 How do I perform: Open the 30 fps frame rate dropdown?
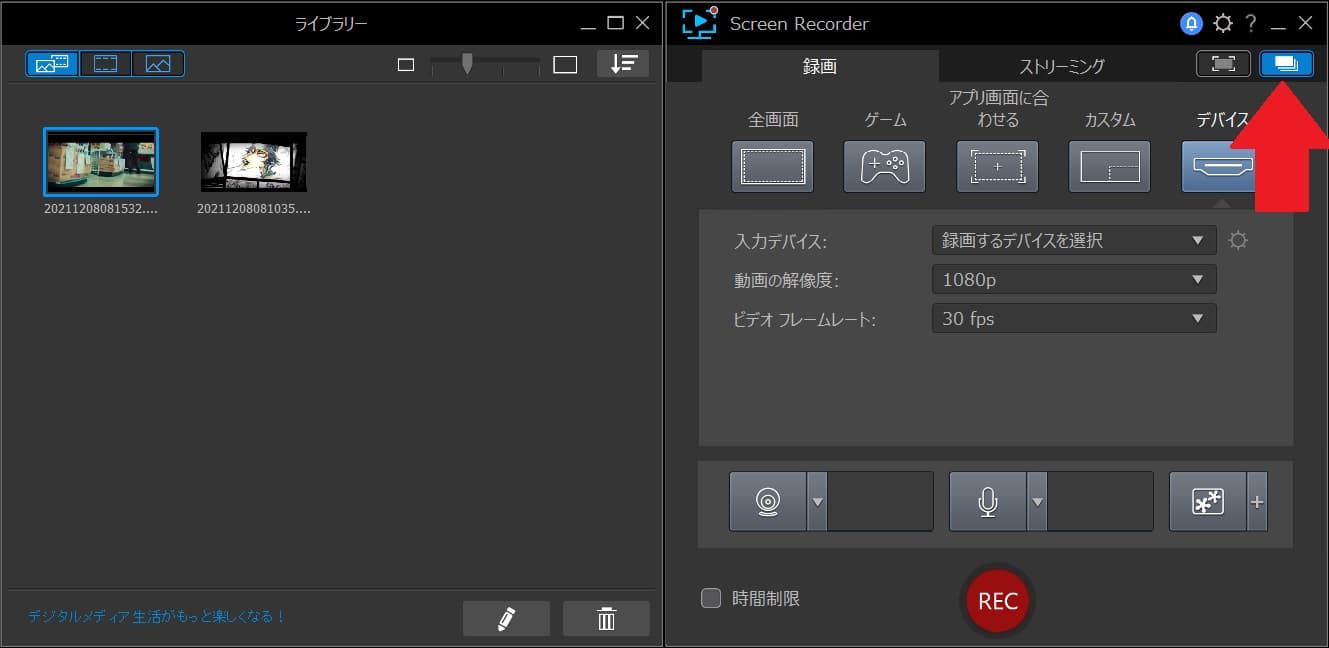pos(1073,318)
